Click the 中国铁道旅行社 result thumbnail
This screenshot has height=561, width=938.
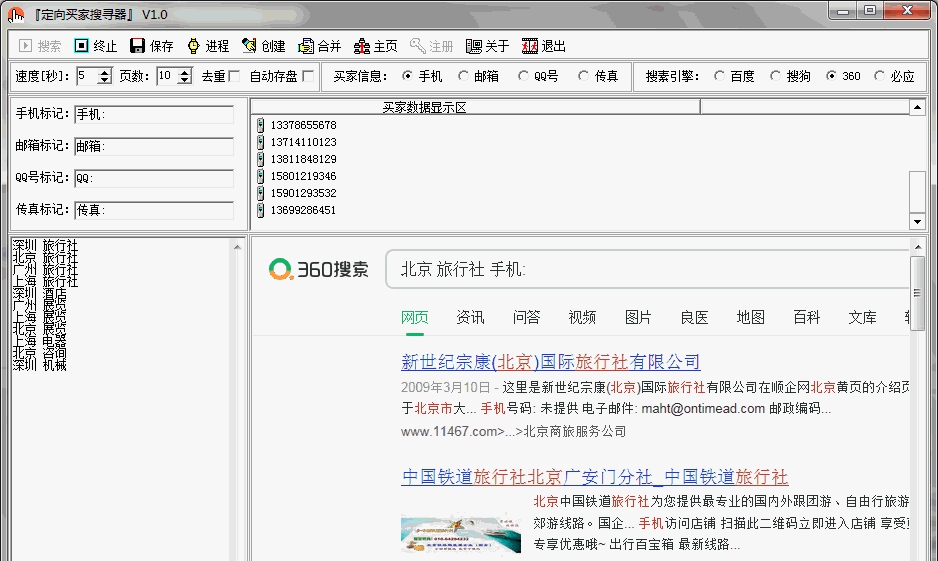coord(461,533)
